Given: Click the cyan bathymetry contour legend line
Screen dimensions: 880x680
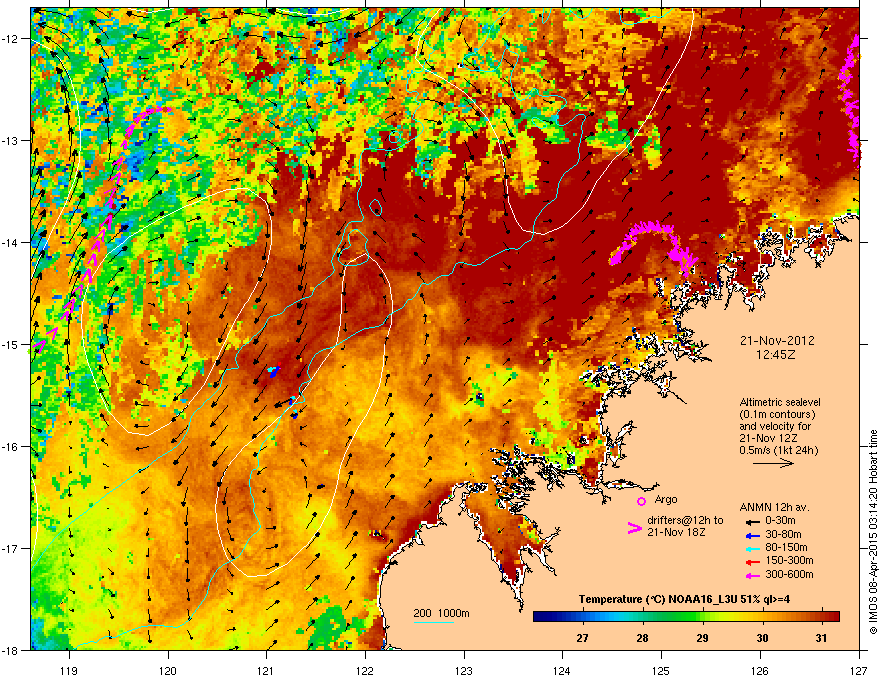Looking at the screenshot, I should pyautogui.click(x=434, y=622).
